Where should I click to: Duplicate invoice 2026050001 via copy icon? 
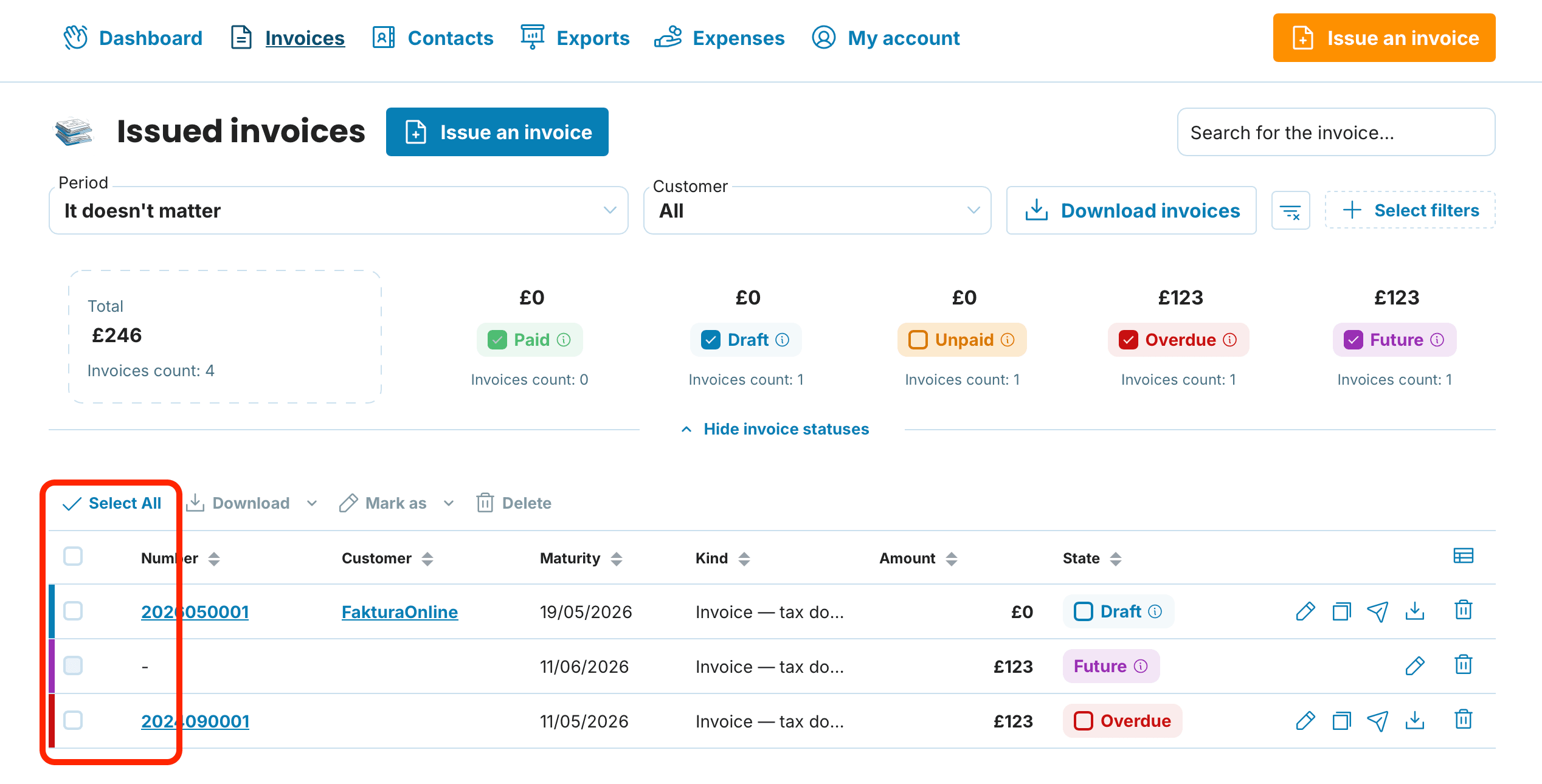(x=1341, y=611)
